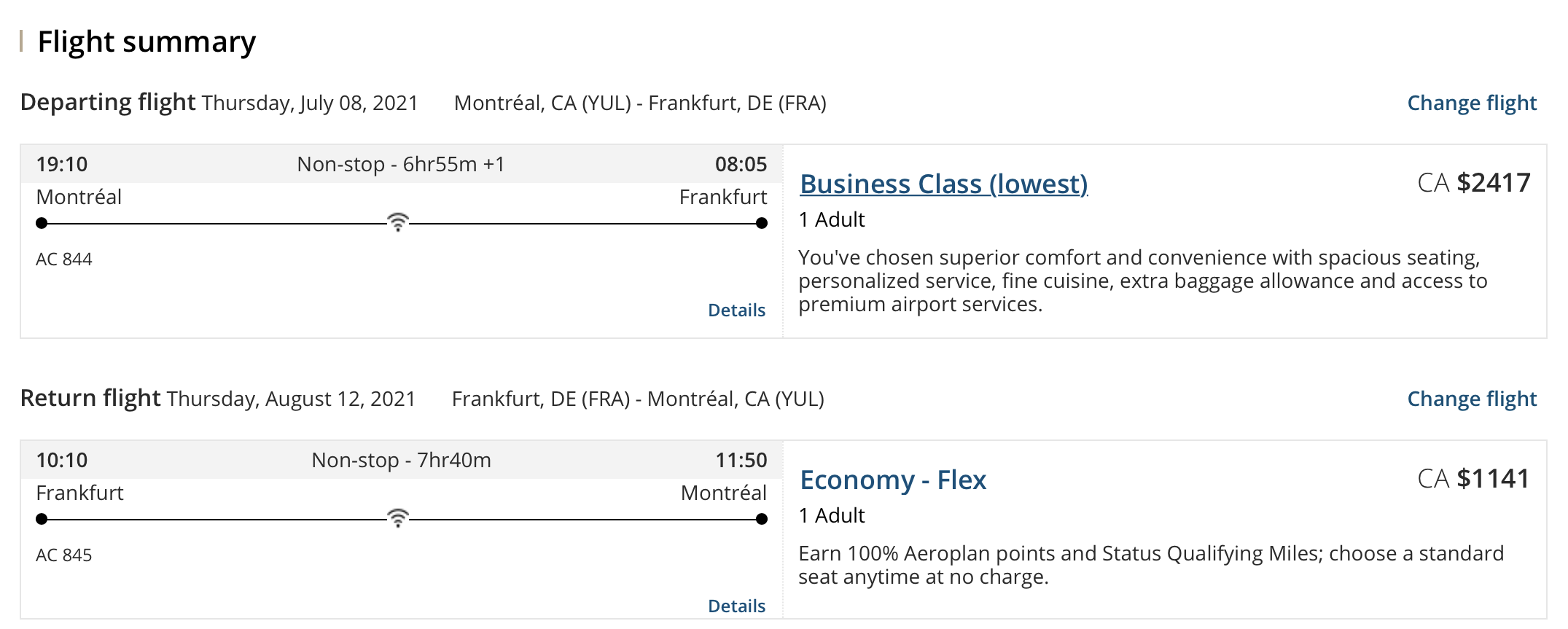Select the AC 844 flight number
Viewport: 1568px width, 629px height.
[x=64, y=259]
